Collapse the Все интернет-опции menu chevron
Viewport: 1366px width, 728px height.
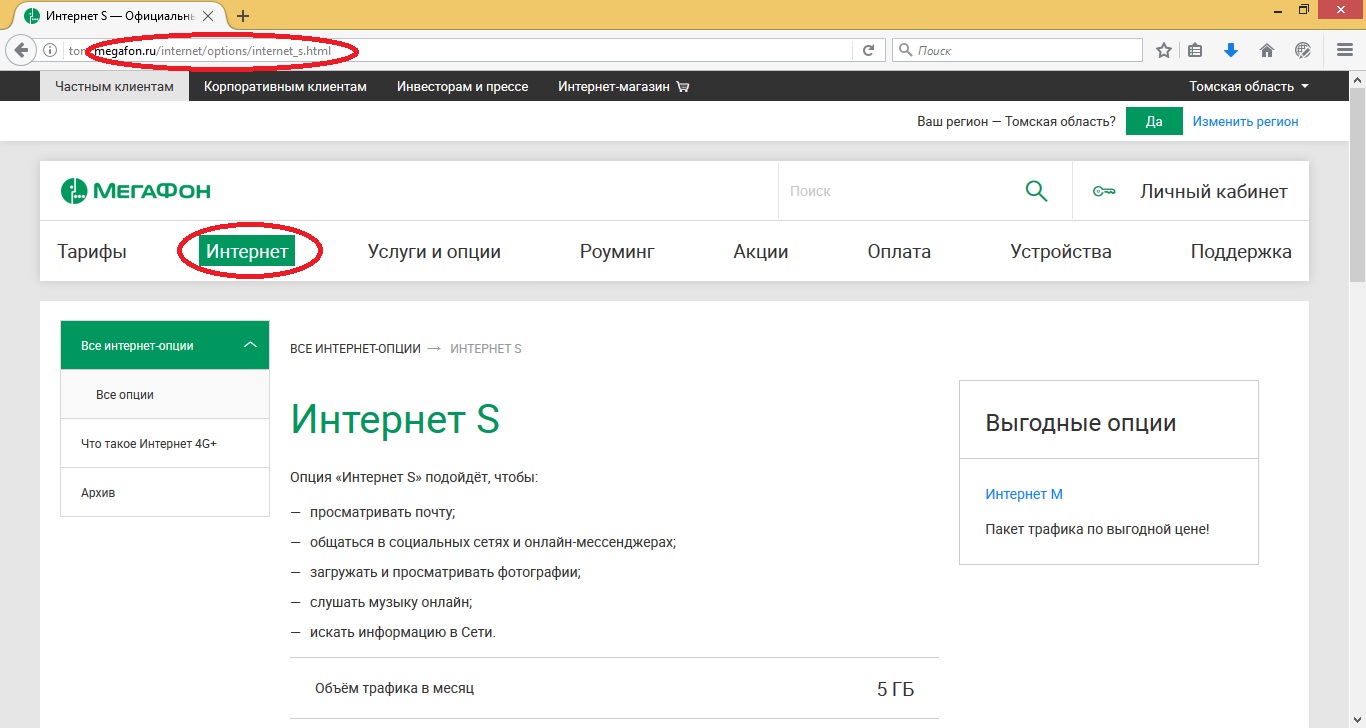(250, 343)
